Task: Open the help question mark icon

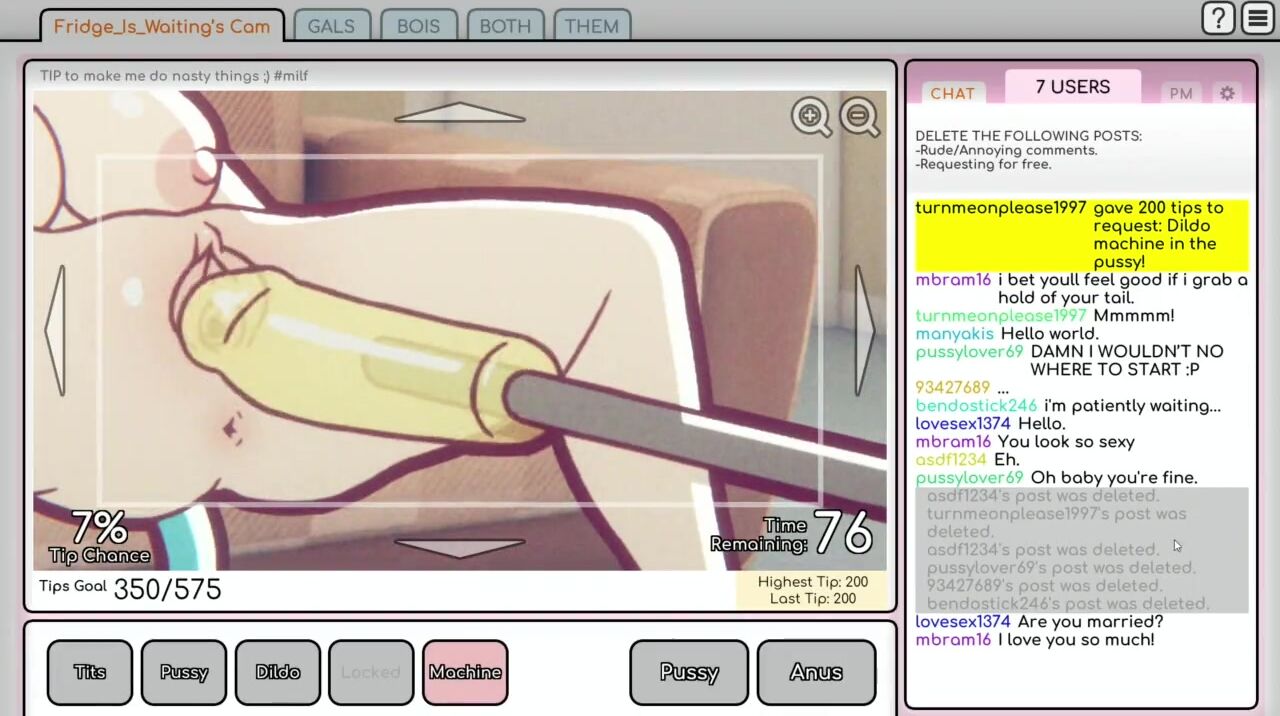Action: coord(1218,18)
